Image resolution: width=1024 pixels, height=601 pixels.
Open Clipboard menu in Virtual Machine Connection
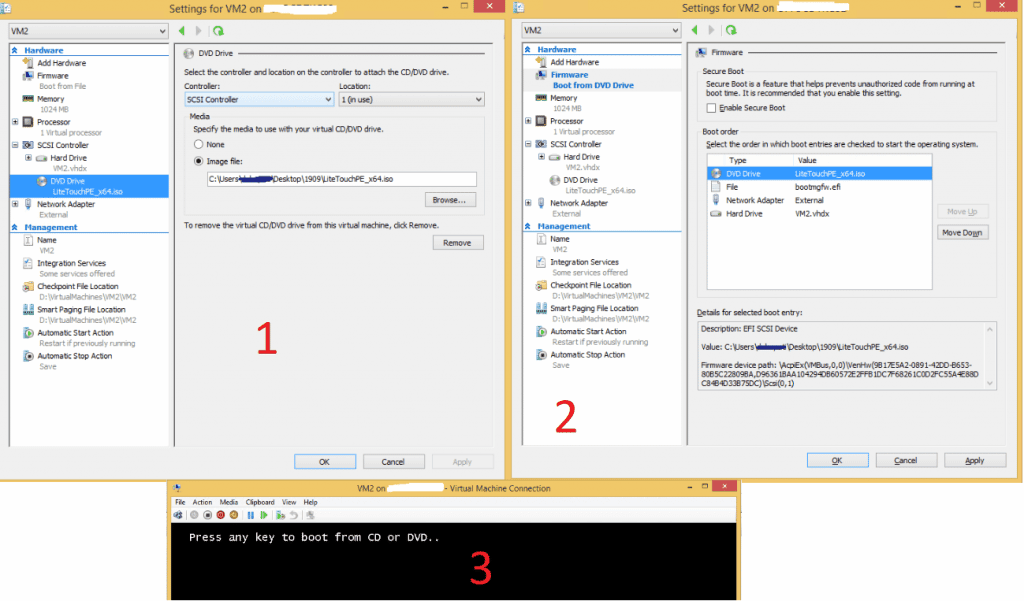tap(260, 502)
